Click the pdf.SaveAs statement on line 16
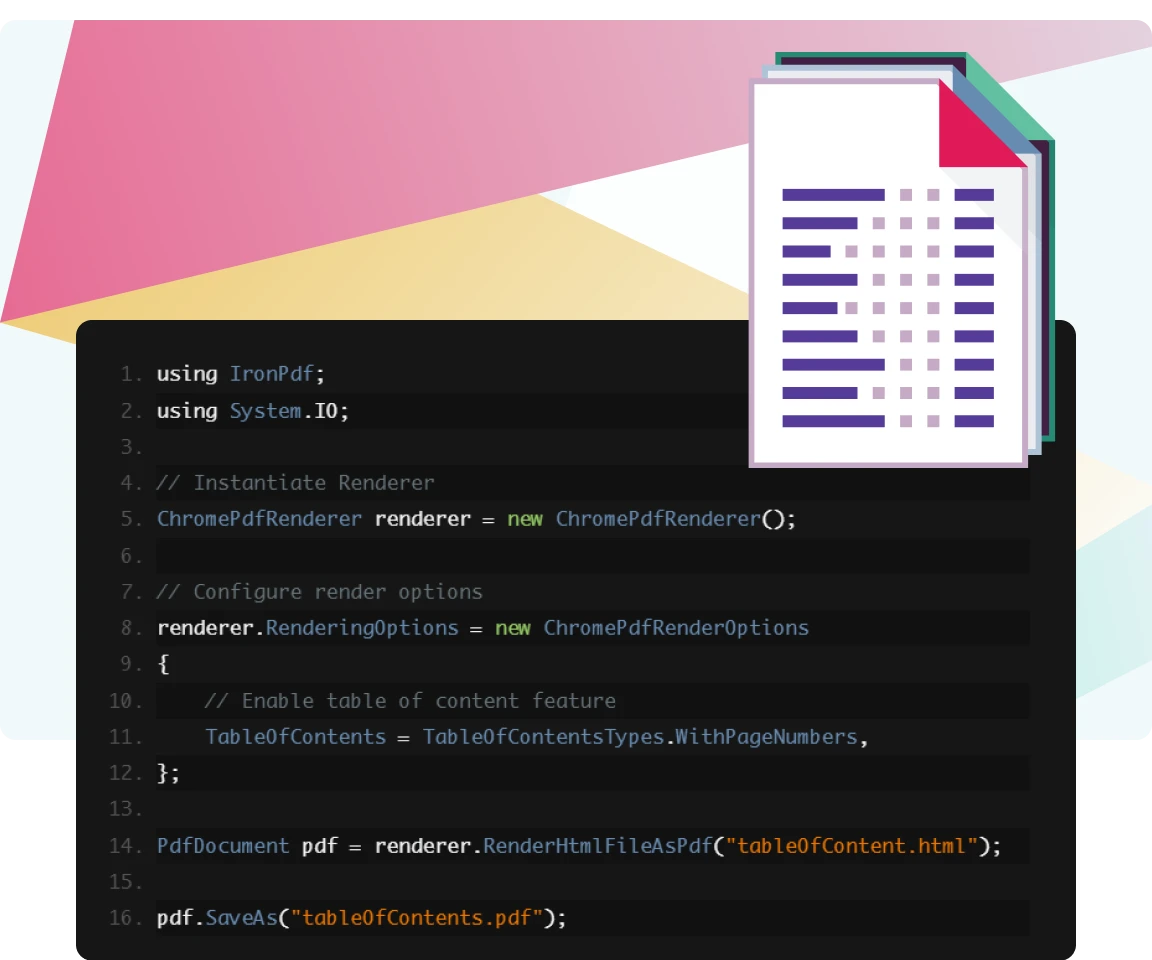Viewport: 1152px width, 960px height. click(361, 918)
